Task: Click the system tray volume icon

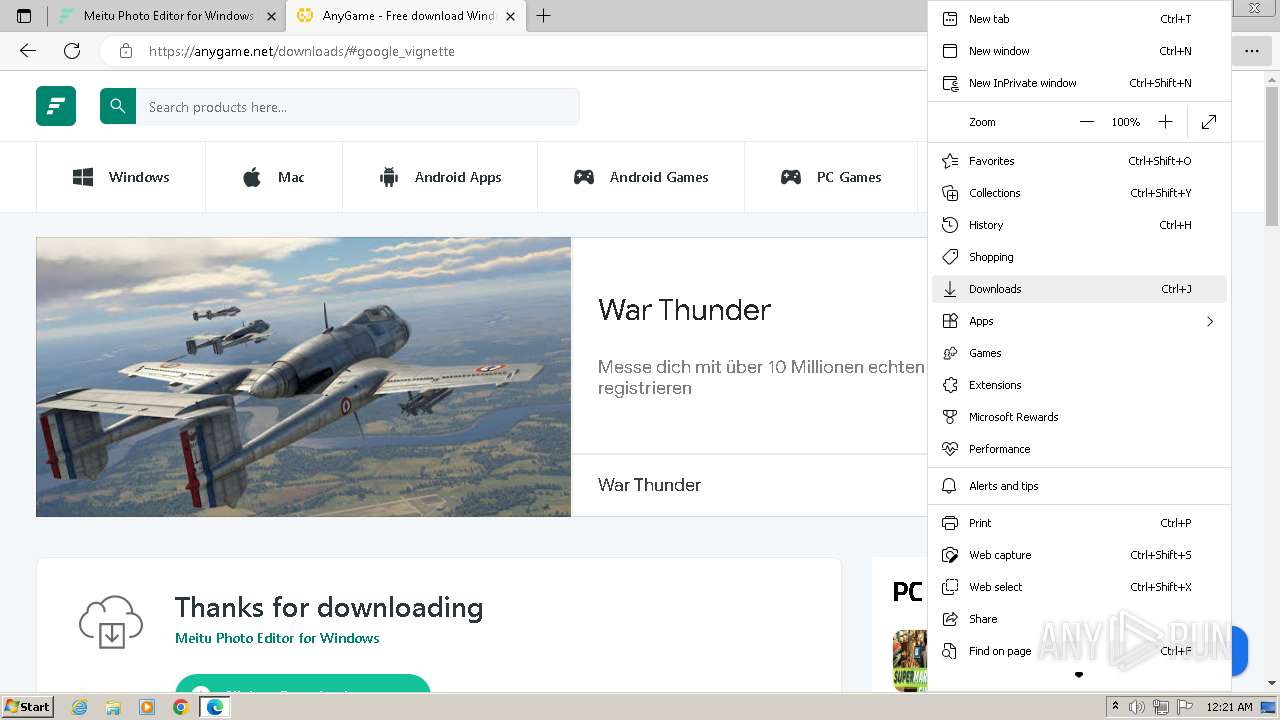Action: tap(1137, 707)
